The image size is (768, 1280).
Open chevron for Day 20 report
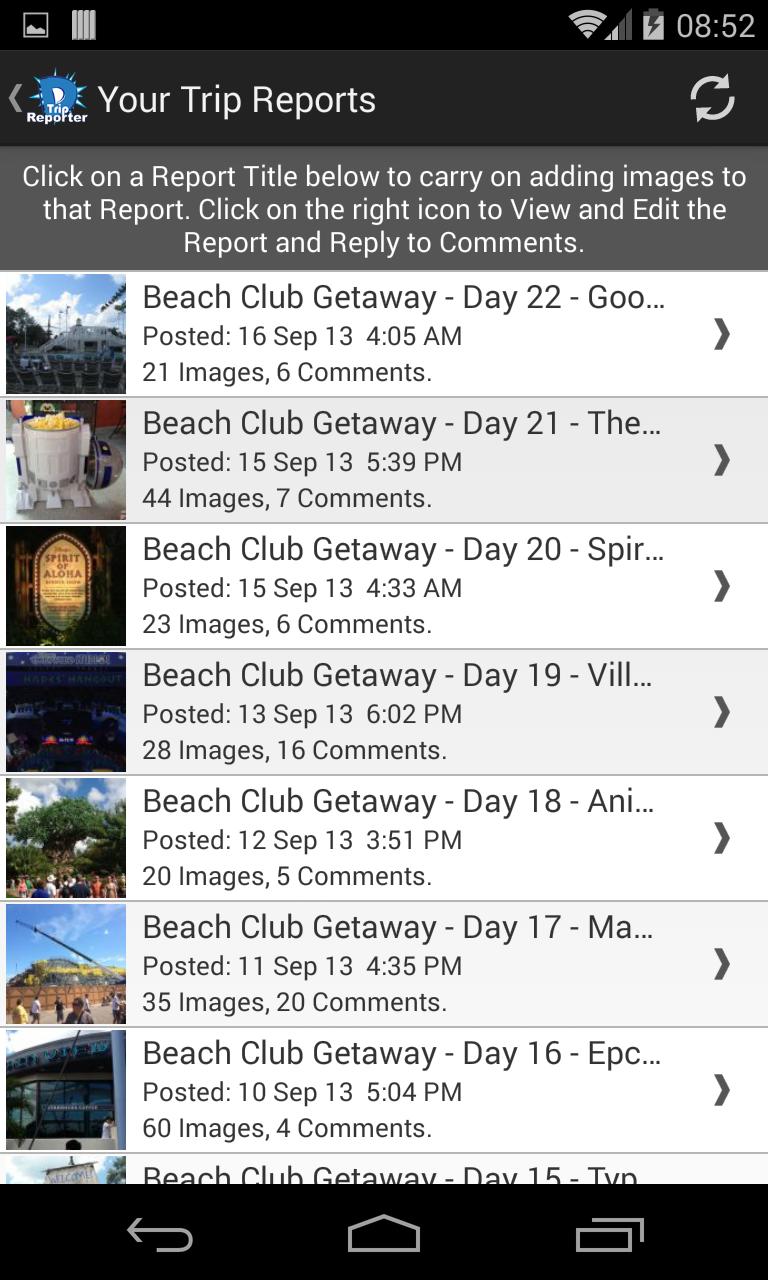pyautogui.click(x=721, y=586)
